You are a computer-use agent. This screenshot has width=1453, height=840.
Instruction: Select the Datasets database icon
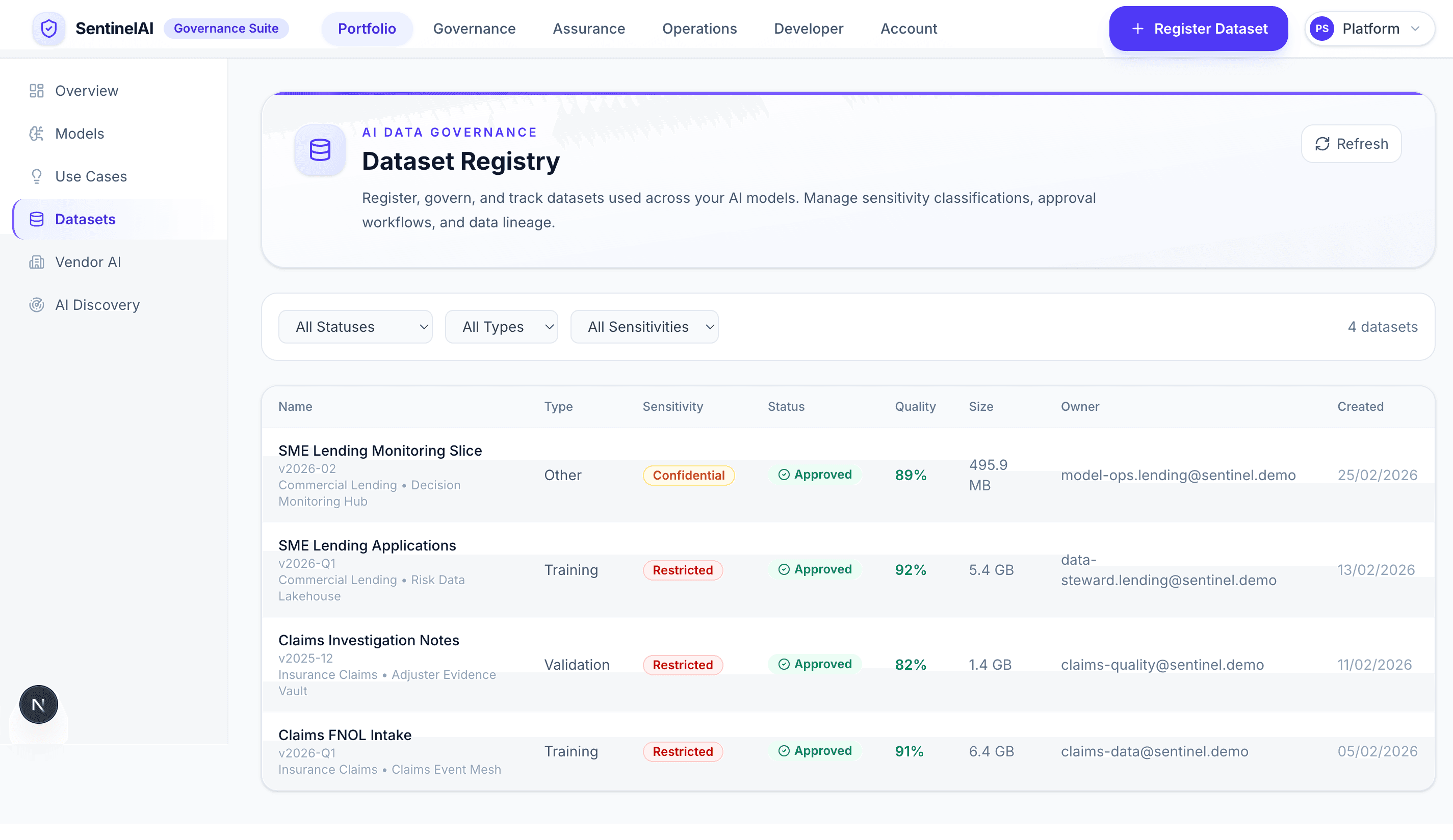36,219
